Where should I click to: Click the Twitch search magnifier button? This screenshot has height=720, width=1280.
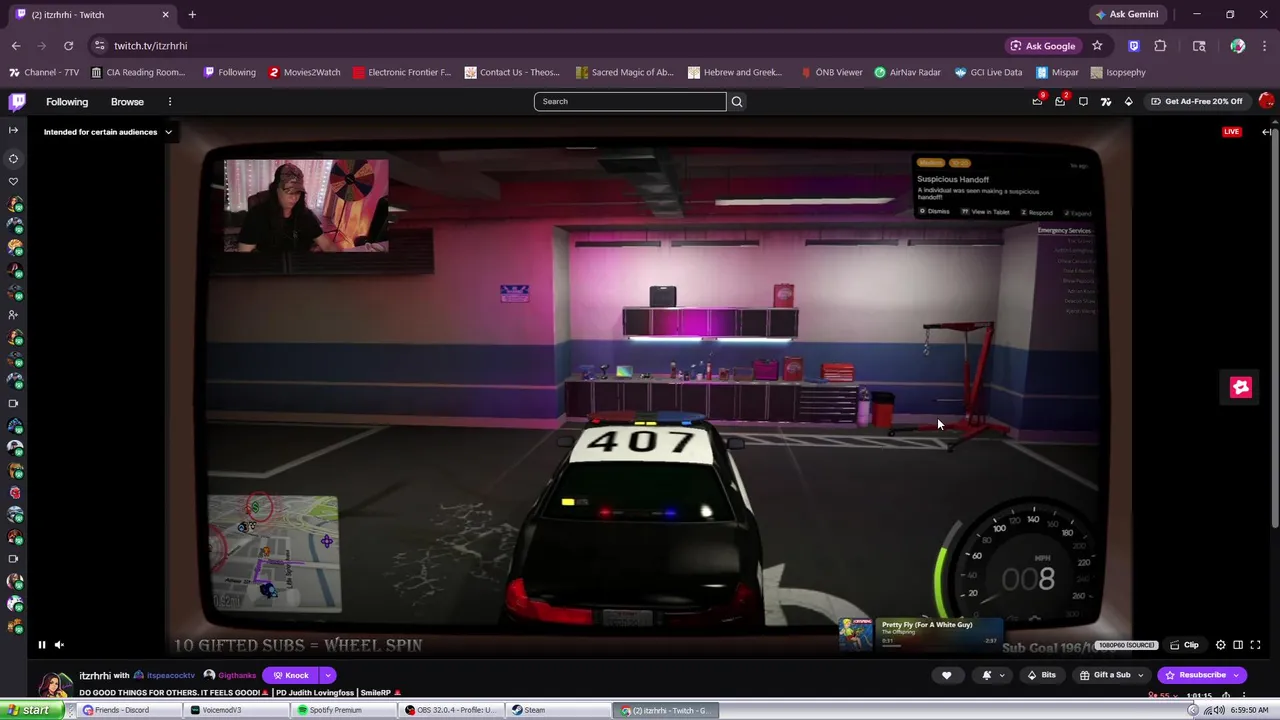click(x=737, y=101)
